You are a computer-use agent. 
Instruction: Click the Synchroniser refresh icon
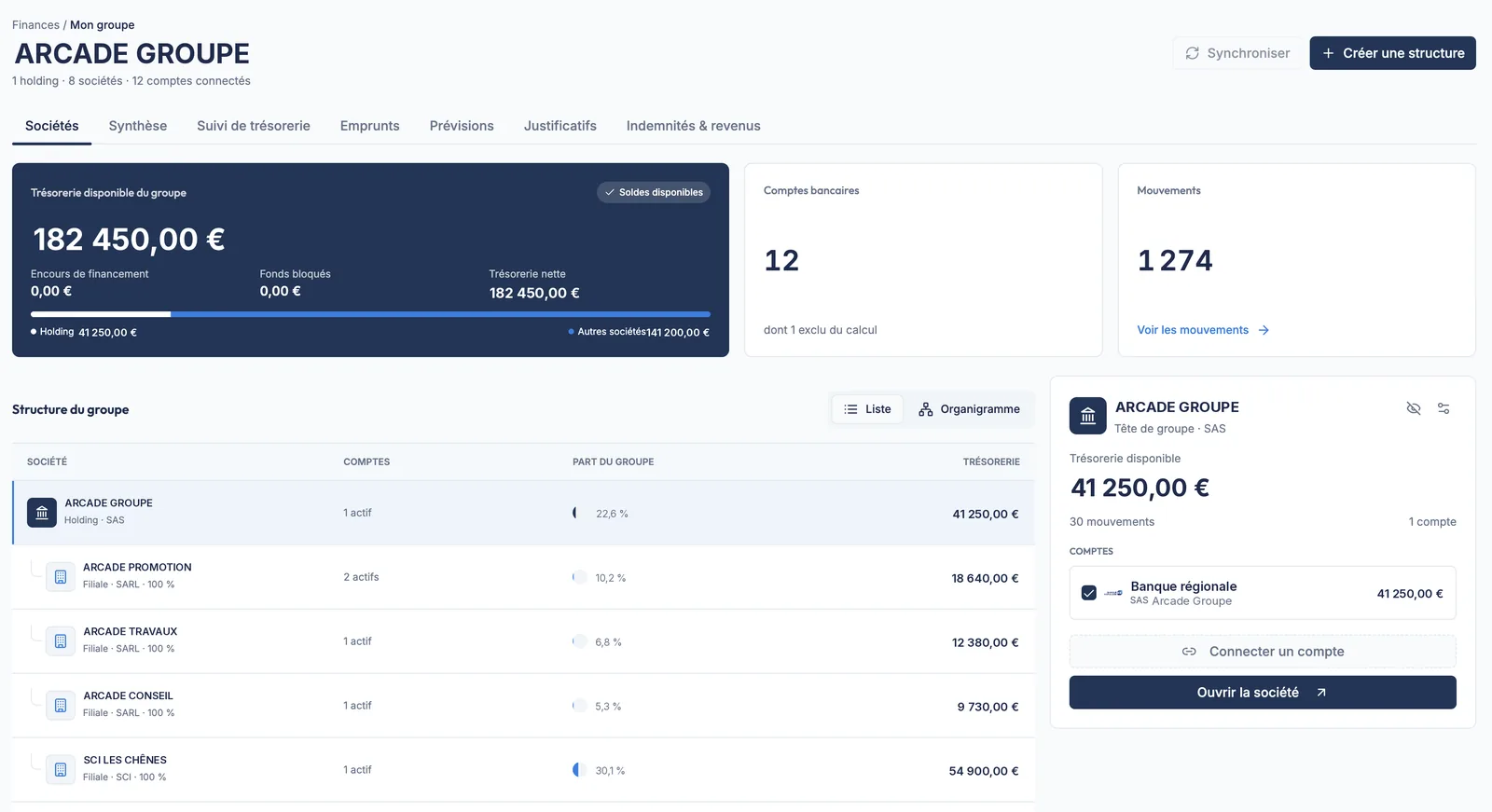click(x=1192, y=53)
